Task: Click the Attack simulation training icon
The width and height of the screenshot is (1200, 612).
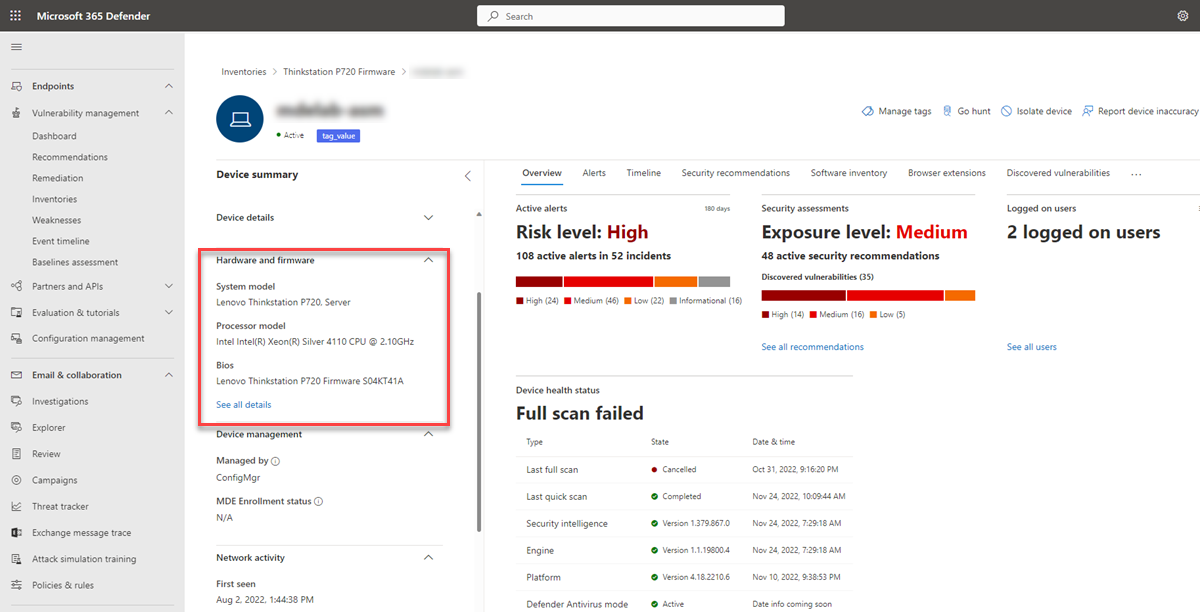Action: (16, 559)
